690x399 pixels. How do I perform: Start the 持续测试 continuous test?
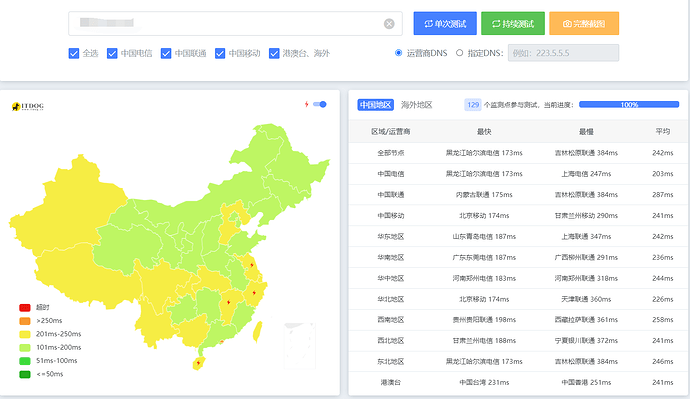pos(513,23)
